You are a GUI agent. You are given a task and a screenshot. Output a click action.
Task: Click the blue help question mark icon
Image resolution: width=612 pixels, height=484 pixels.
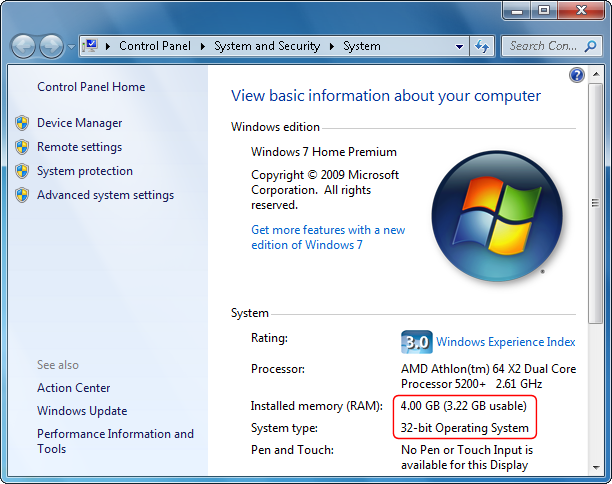[576, 75]
